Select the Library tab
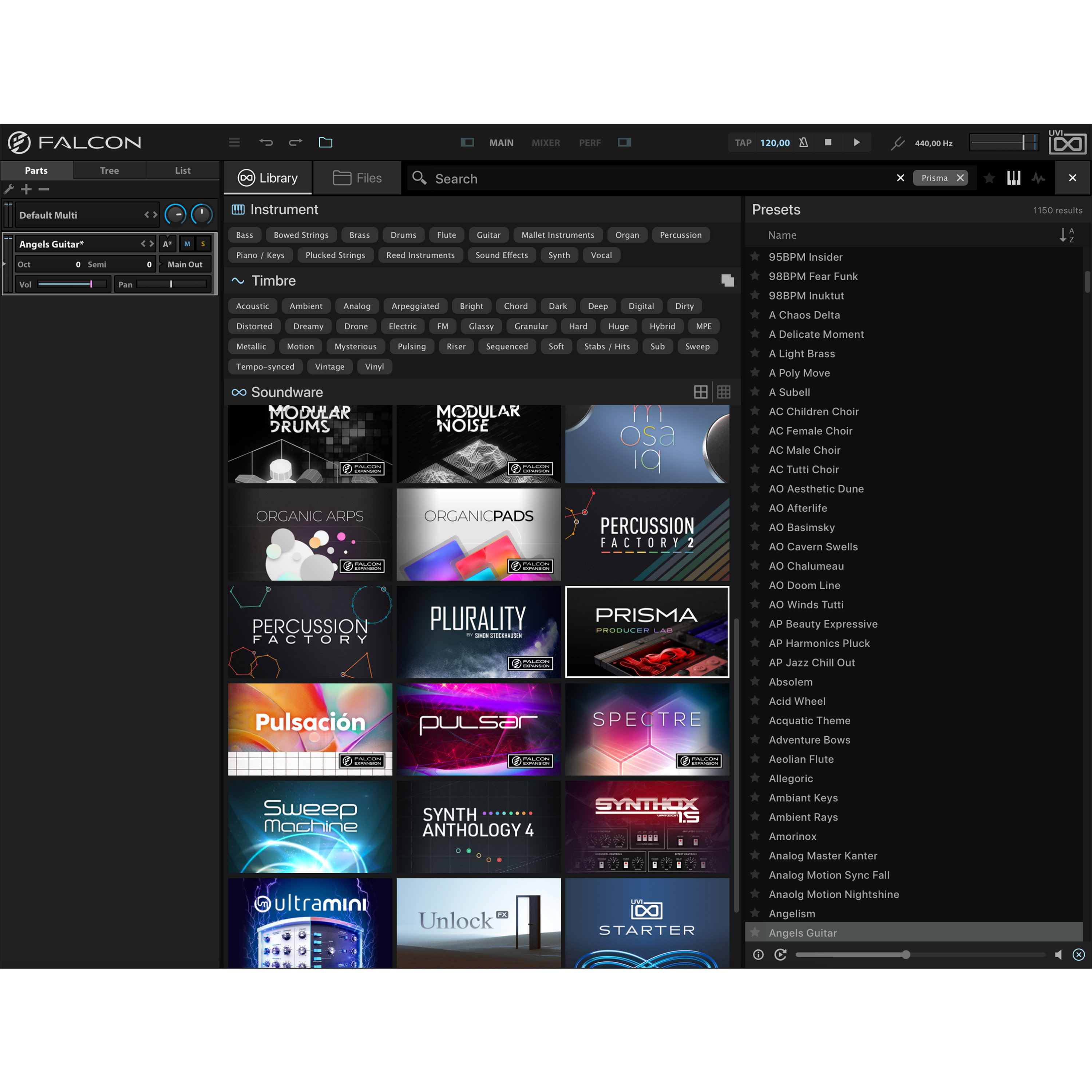The height and width of the screenshot is (1092, 1092). point(268,178)
